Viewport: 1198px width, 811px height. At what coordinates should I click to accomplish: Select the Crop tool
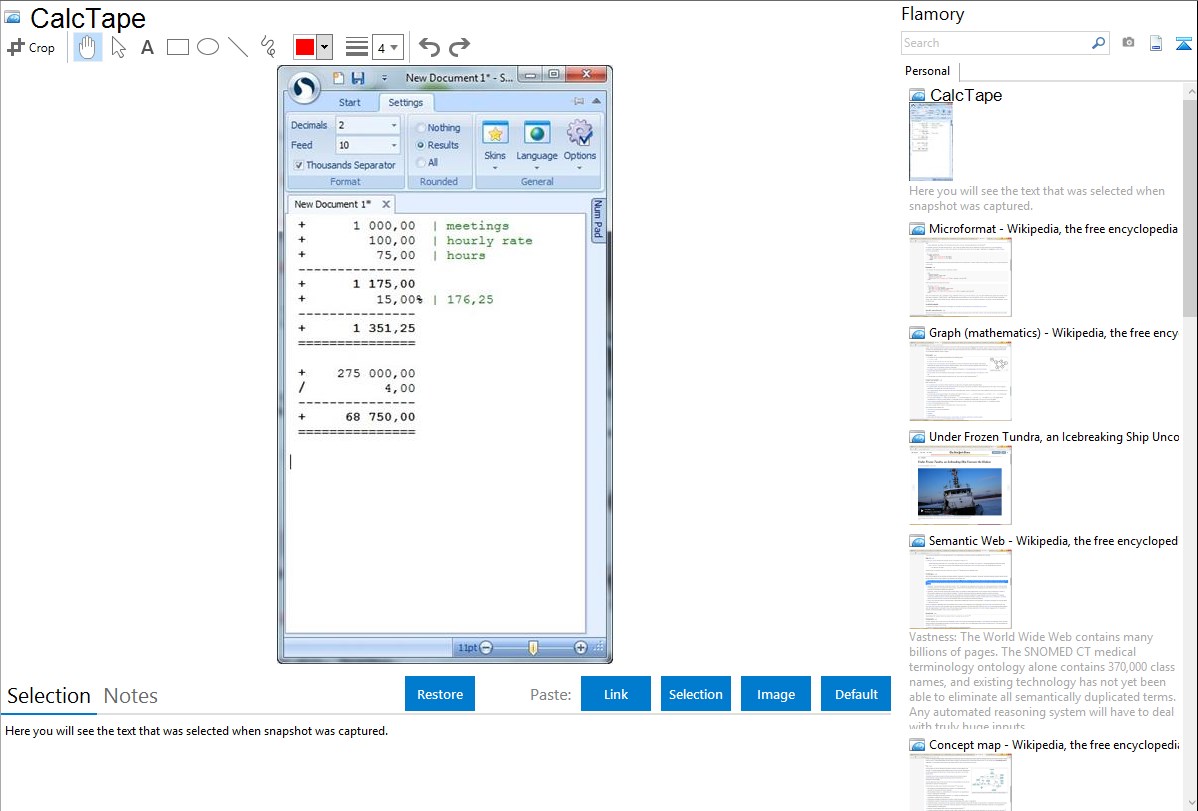[31, 47]
